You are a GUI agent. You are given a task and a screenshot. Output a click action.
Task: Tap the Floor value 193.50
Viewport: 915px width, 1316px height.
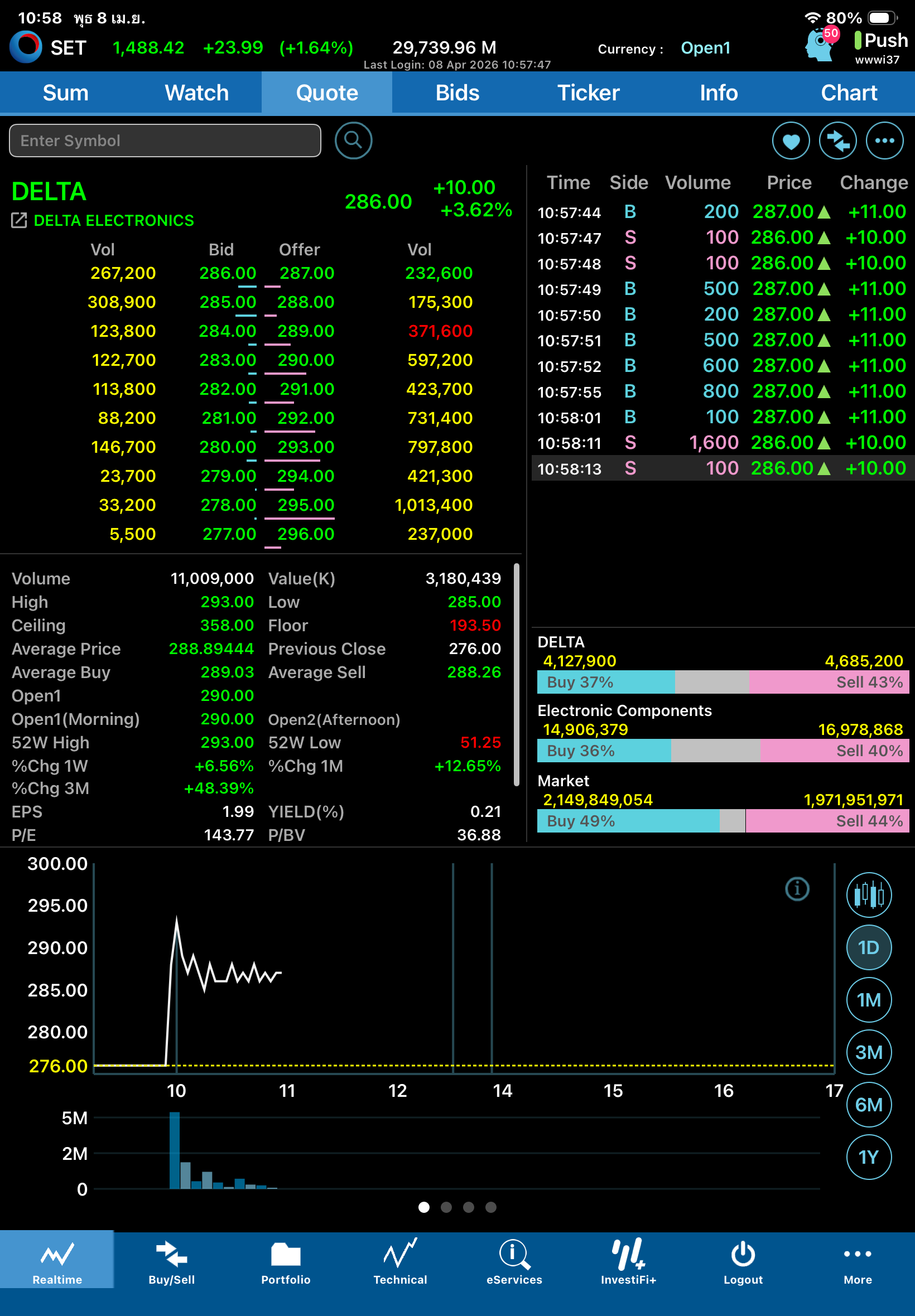(x=475, y=625)
